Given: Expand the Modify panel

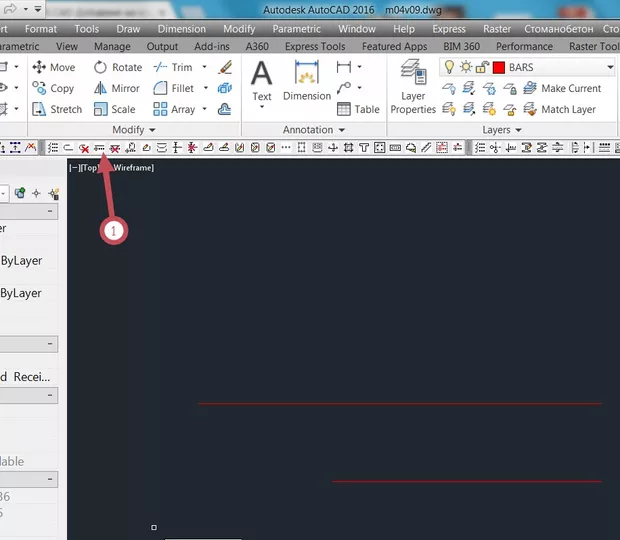Looking at the screenshot, I should pos(134,130).
